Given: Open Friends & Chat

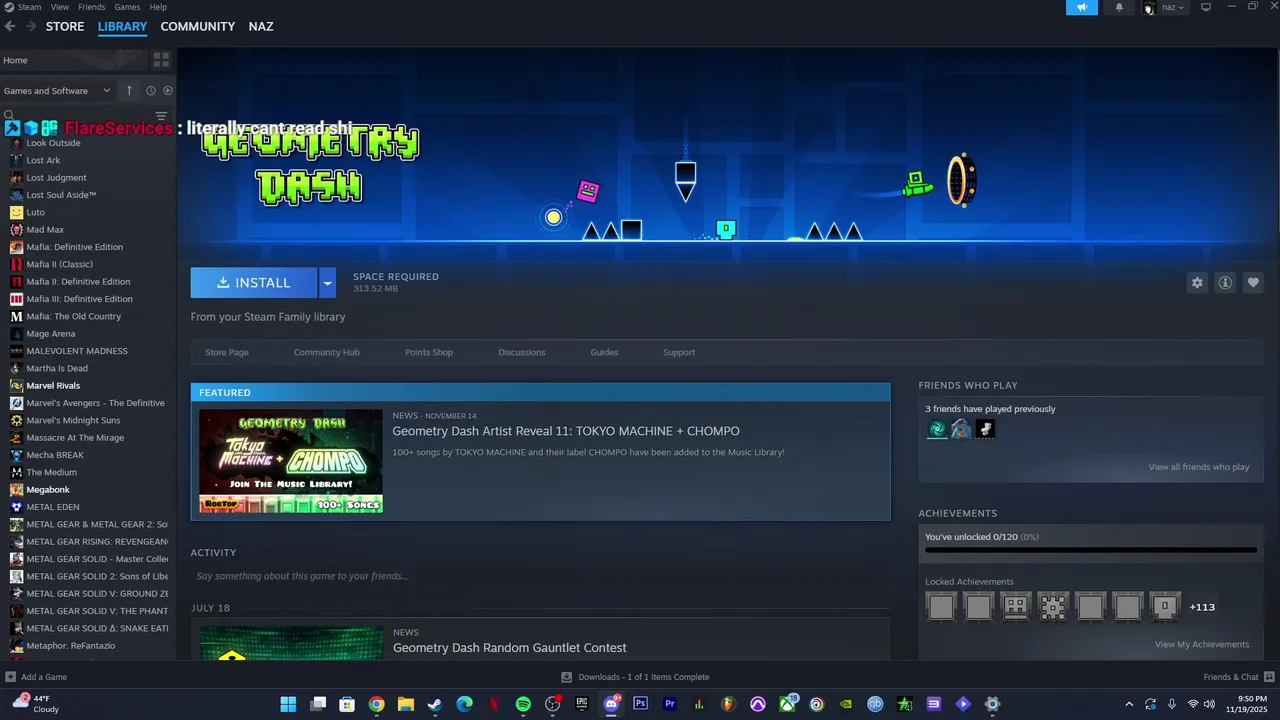Looking at the screenshot, I should point(1237,677).
